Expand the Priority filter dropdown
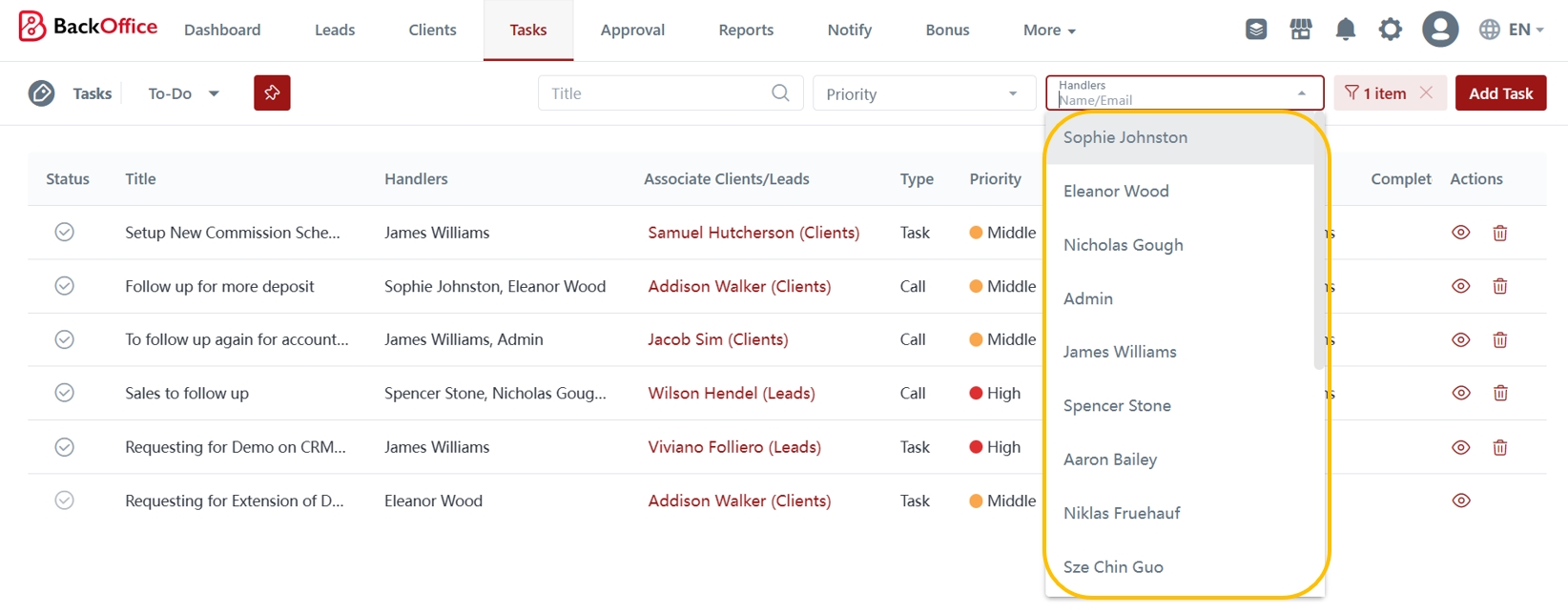 click(922, 93)
